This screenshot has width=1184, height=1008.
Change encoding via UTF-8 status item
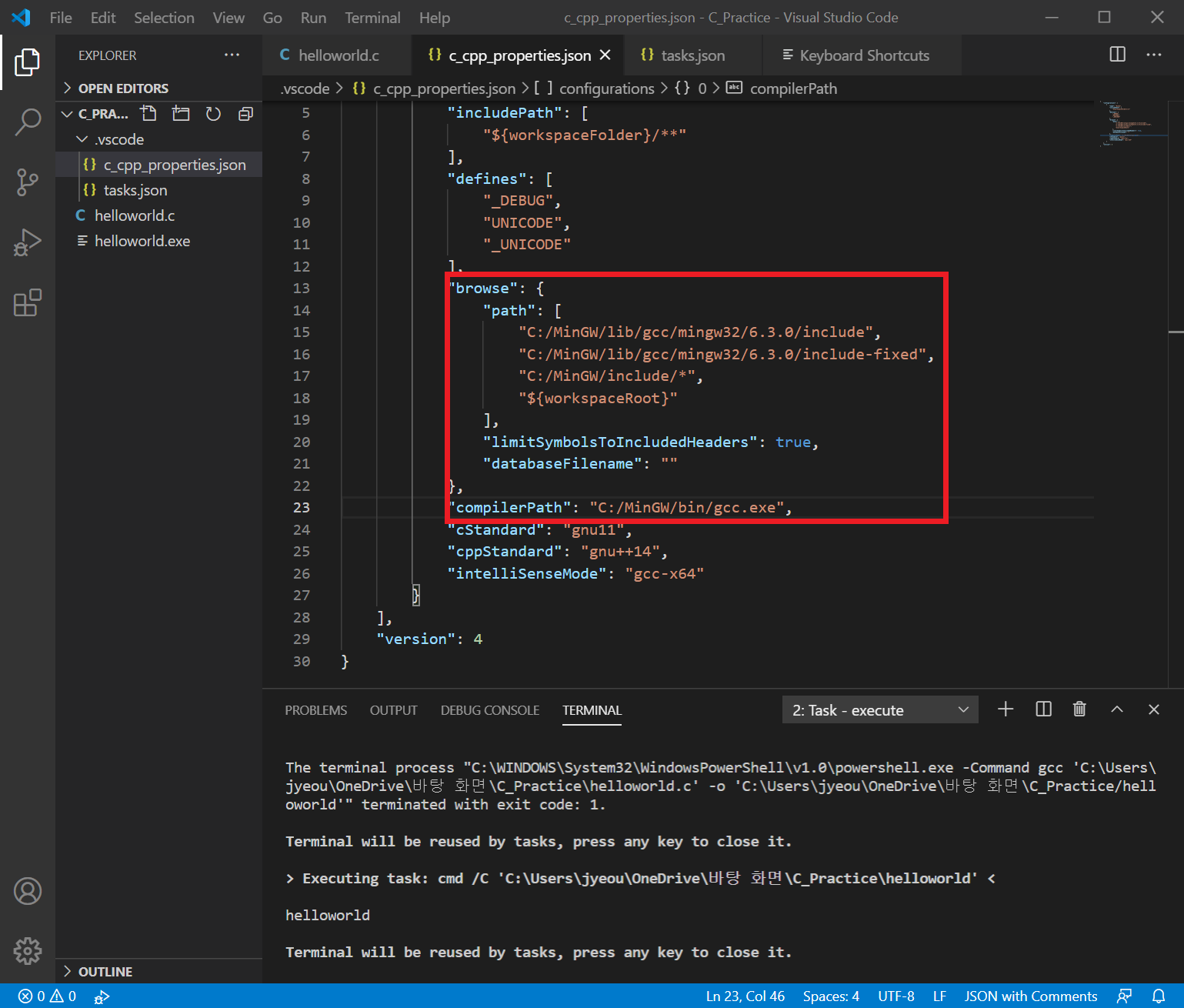click(x=896, y=996)
